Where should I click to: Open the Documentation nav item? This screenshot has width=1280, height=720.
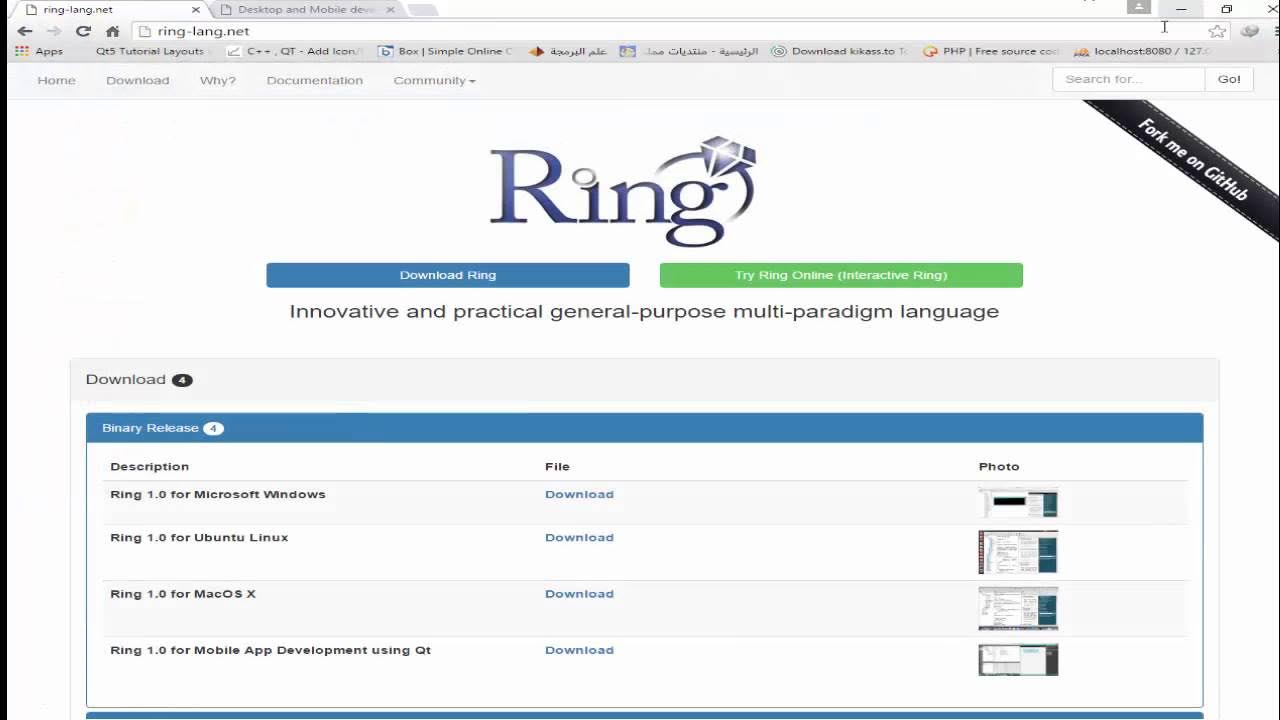pyautogui.click(x=315, y=80)
